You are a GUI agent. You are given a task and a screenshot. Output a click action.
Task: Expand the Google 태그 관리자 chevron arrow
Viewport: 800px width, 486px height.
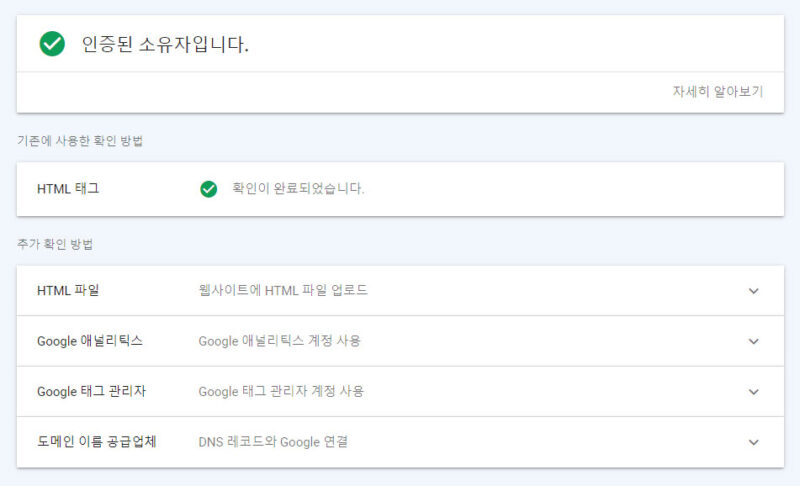pos(754,391)
